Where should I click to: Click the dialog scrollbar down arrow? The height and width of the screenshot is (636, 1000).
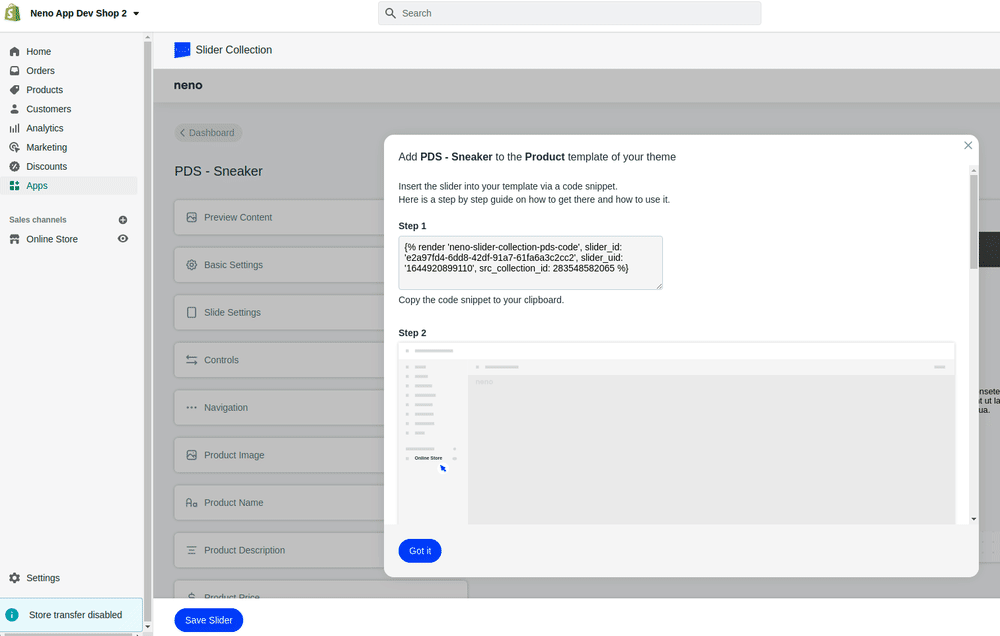973,519
